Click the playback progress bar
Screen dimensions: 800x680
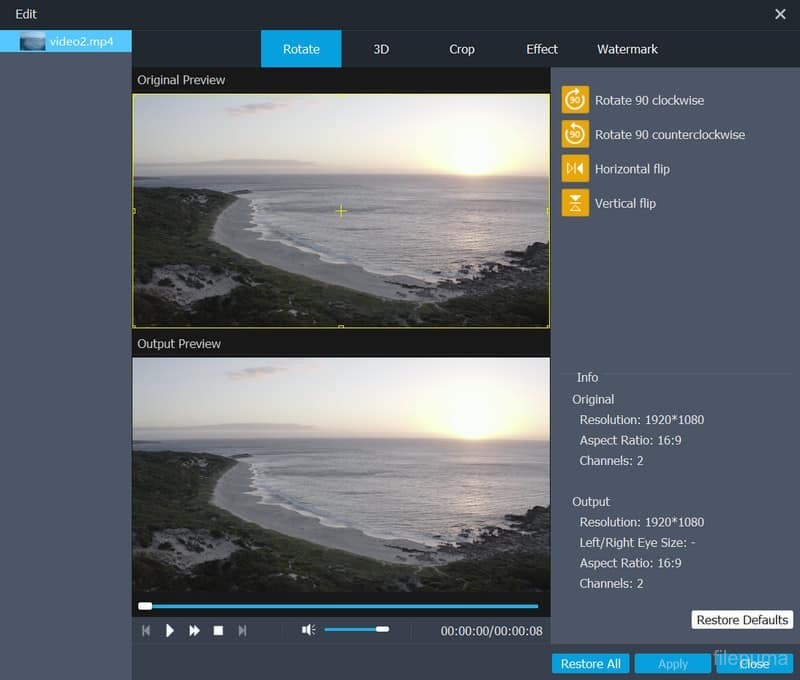pyautogui.click(x=340, y=606)
